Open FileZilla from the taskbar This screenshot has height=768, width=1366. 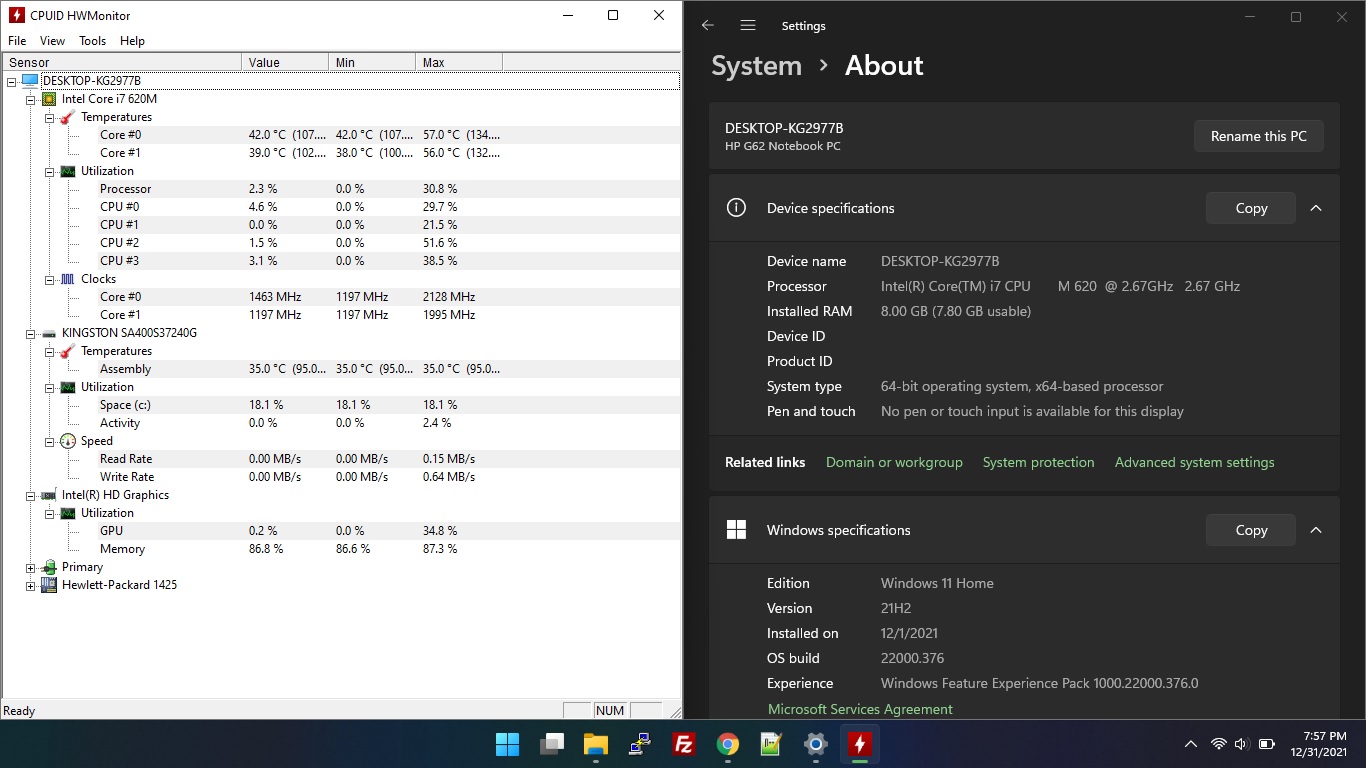684,744
